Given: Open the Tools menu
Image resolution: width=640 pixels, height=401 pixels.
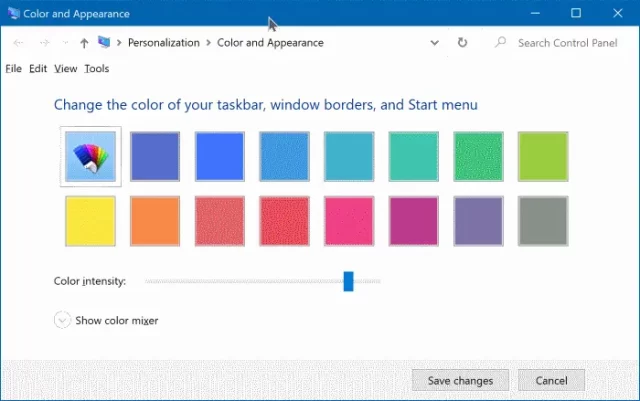Looking at the screenshot, I should [x=97, y=69].
